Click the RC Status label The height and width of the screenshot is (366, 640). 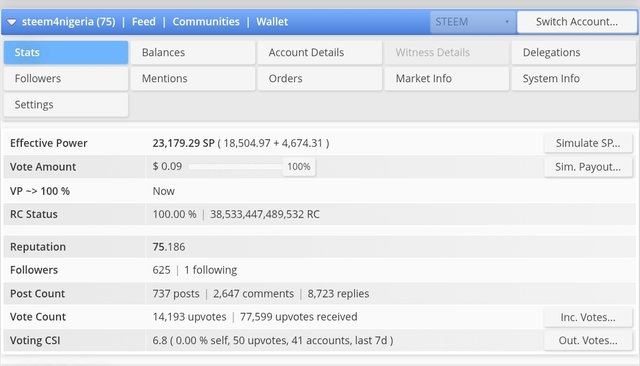(34, 214)
